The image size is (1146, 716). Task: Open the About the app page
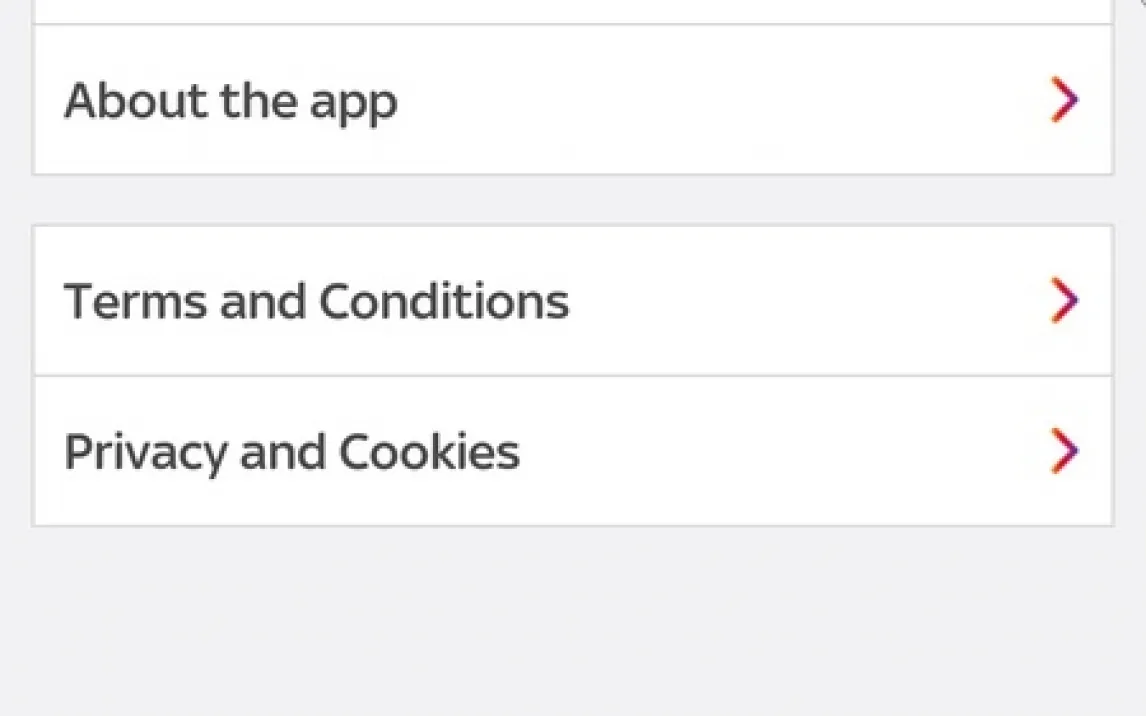click(x=572, y=100)
